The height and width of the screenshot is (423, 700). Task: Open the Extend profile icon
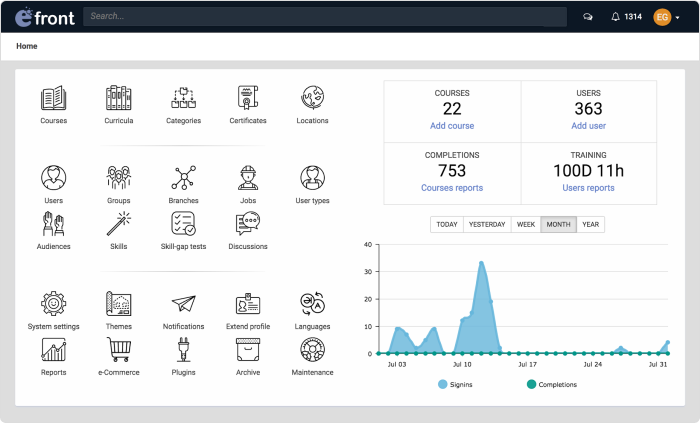tap(248, 304)
